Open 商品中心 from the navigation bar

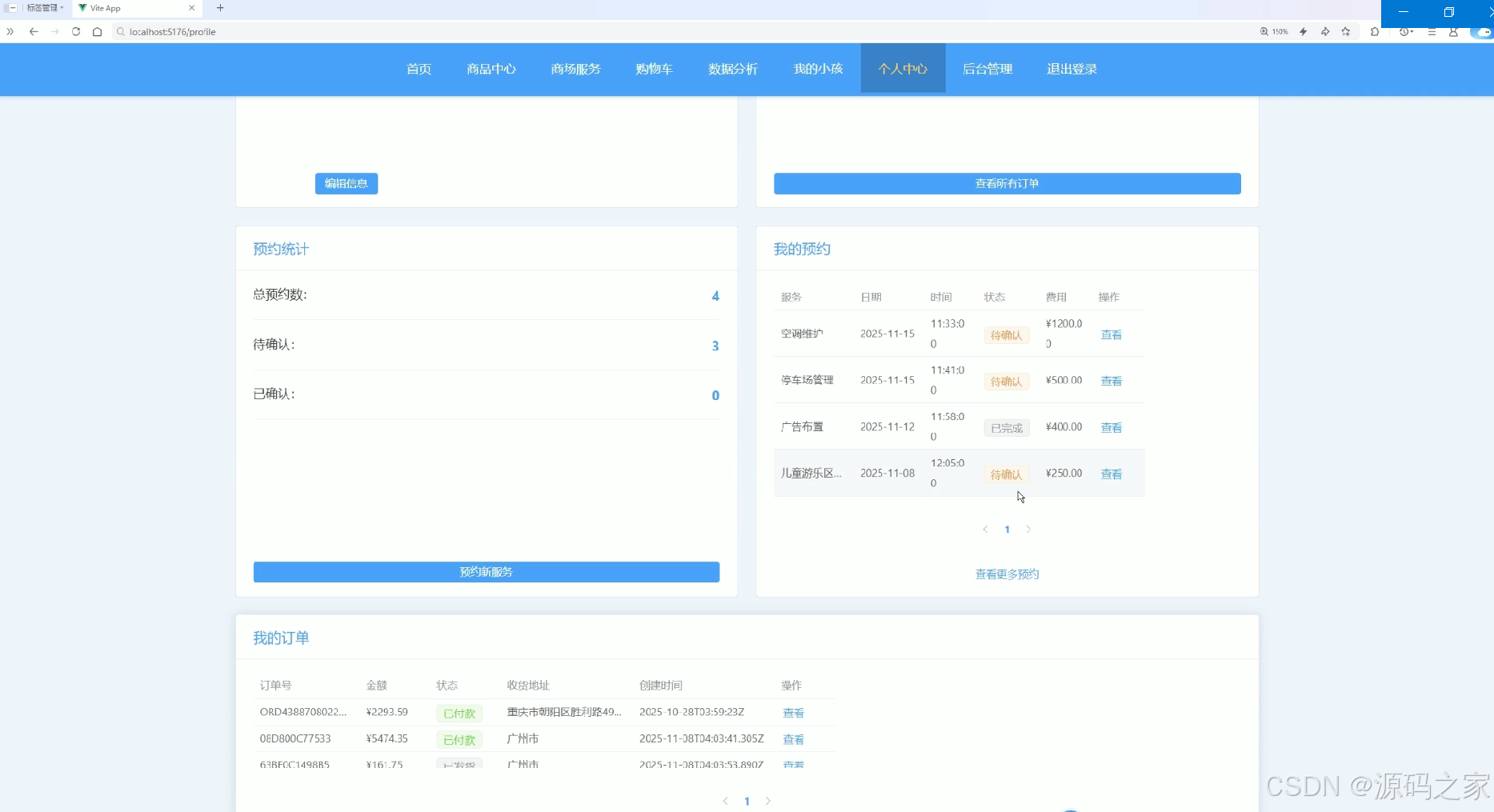[491, 69]
